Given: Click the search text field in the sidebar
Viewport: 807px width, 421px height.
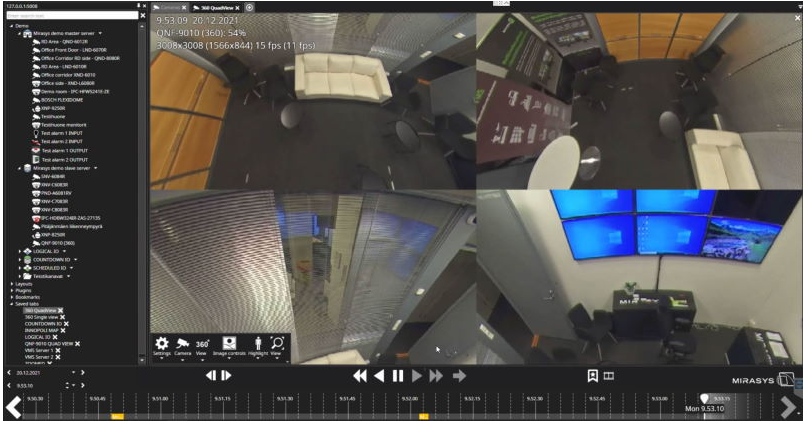Looking at the screenshot, I should (68, 16).
